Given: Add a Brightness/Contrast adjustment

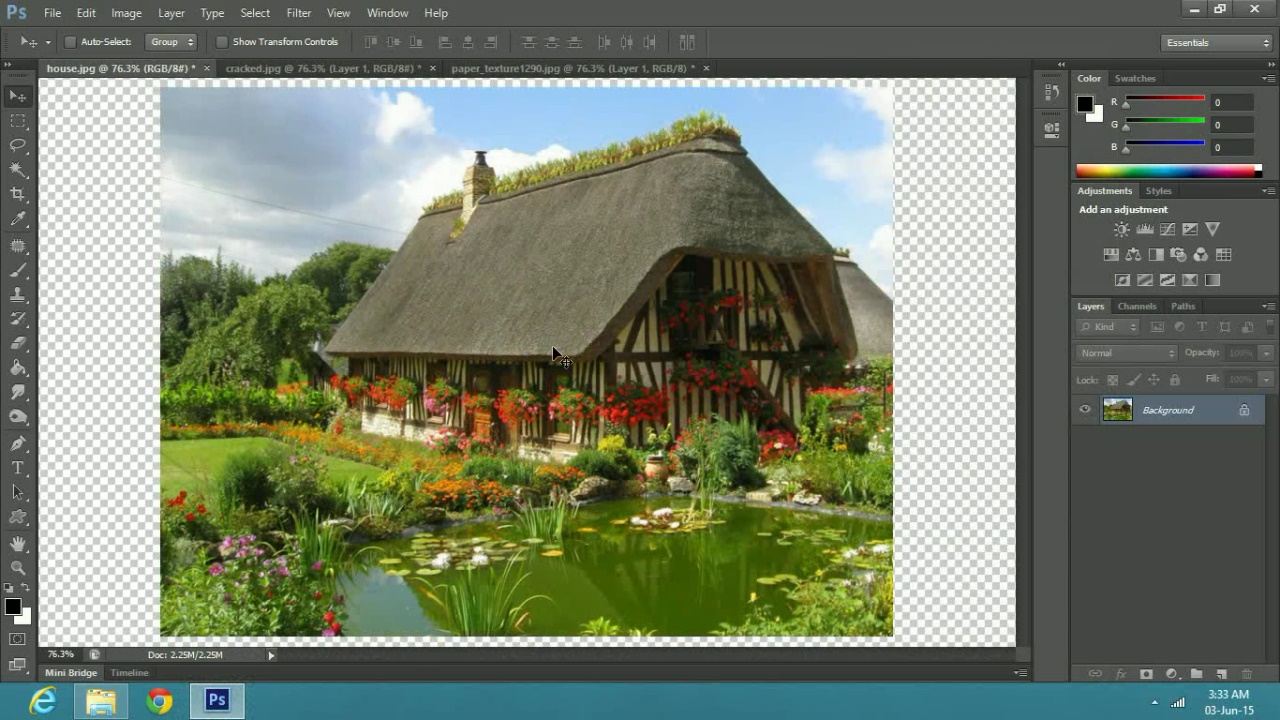Looking at the screenshot, I should tap(1122, 230).
